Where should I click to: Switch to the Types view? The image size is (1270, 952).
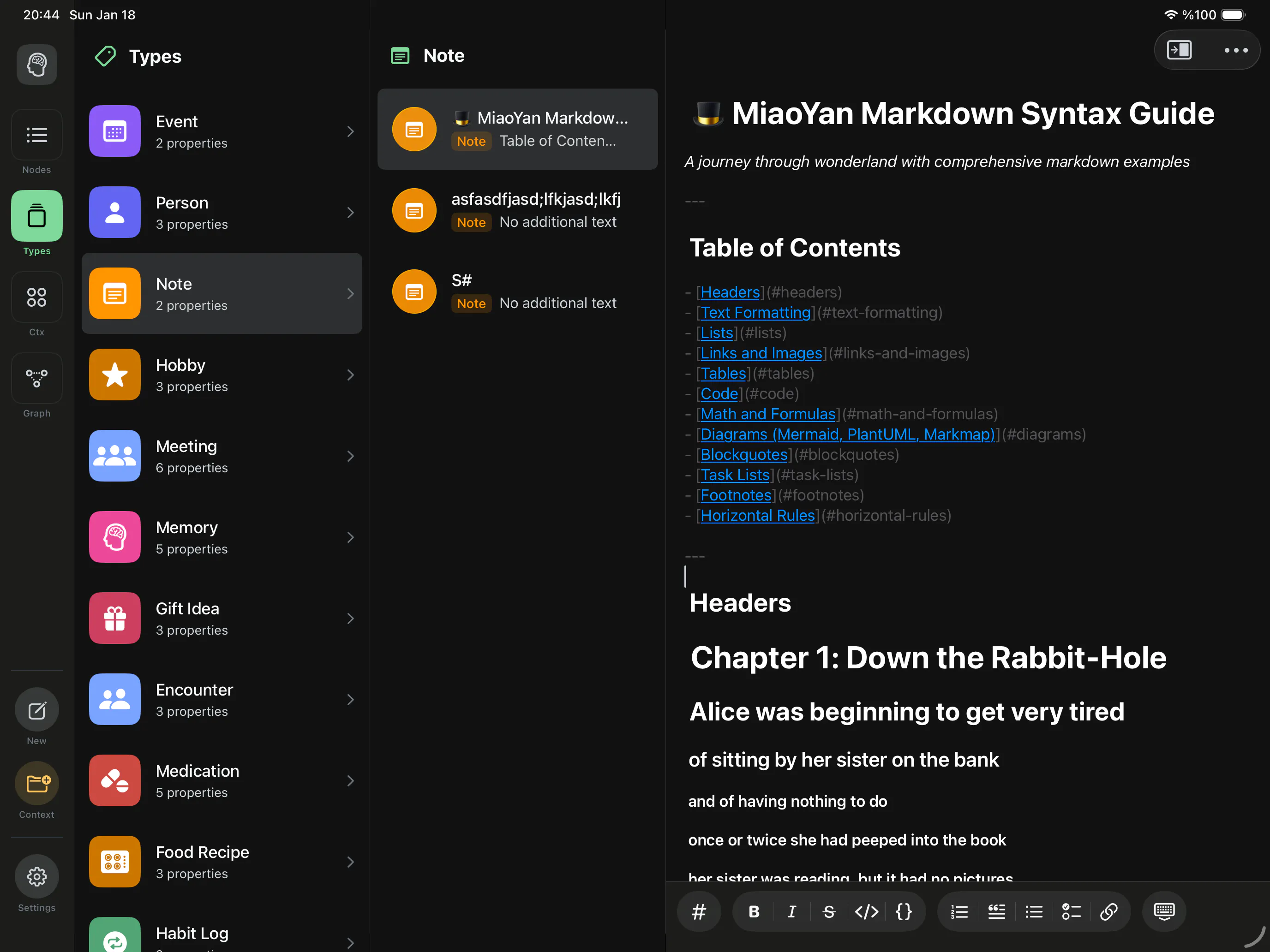[x=37, y=216]
